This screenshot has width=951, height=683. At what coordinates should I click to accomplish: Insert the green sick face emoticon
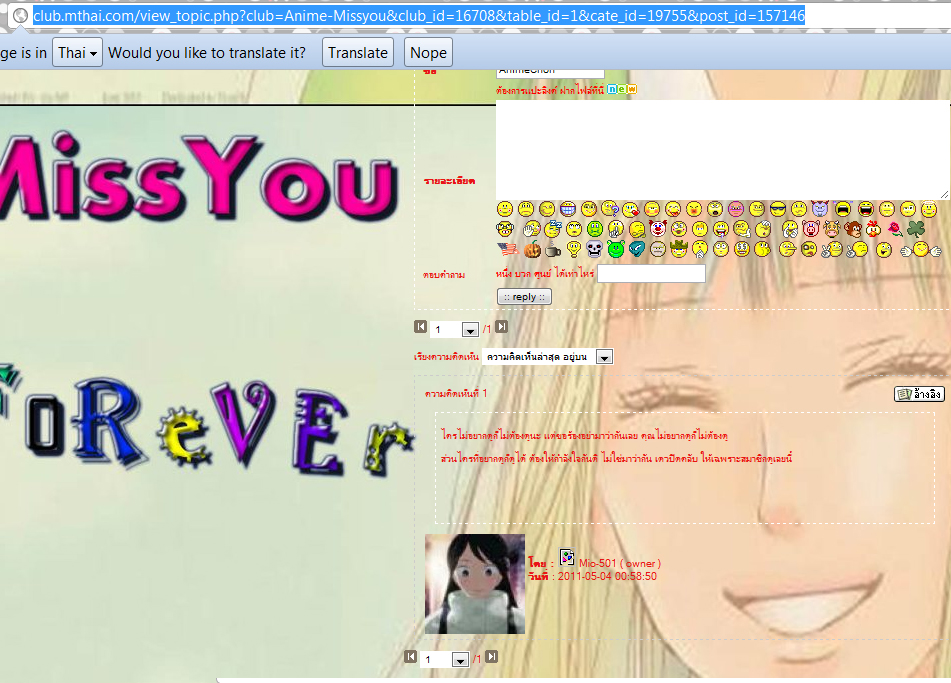tap(594, 229)
